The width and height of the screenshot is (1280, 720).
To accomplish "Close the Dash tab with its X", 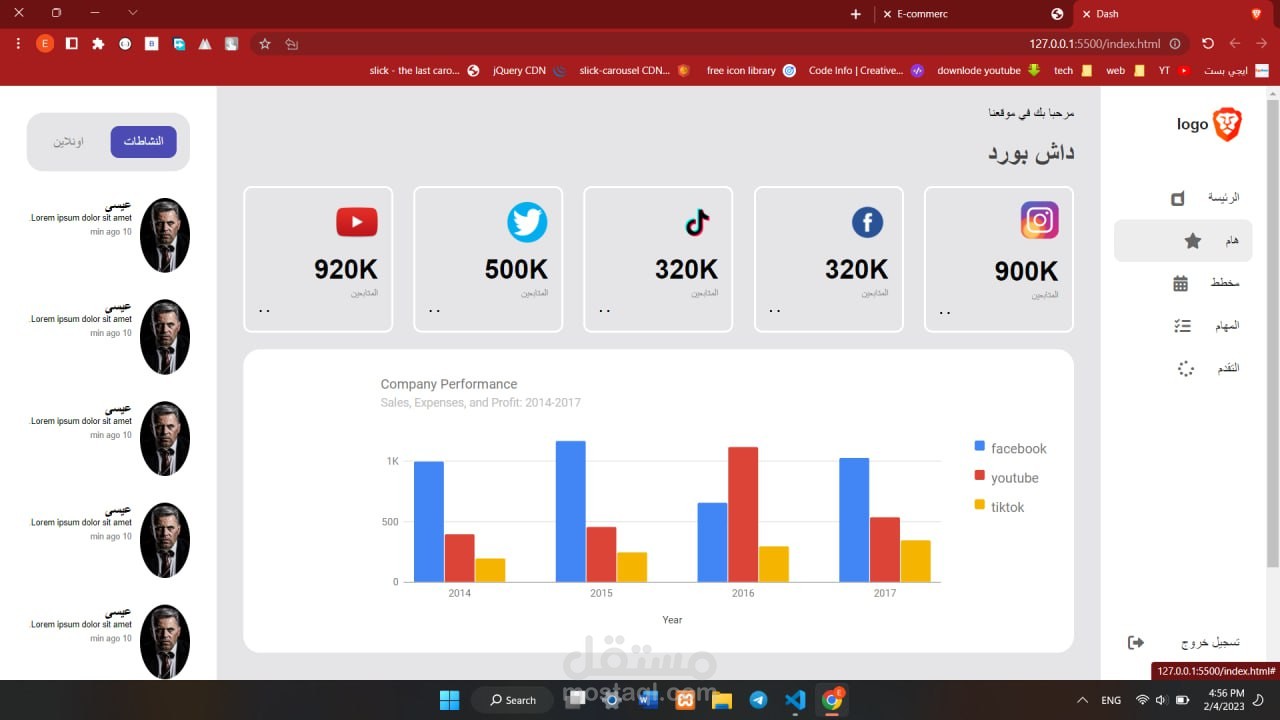I will coord(1087,14).
